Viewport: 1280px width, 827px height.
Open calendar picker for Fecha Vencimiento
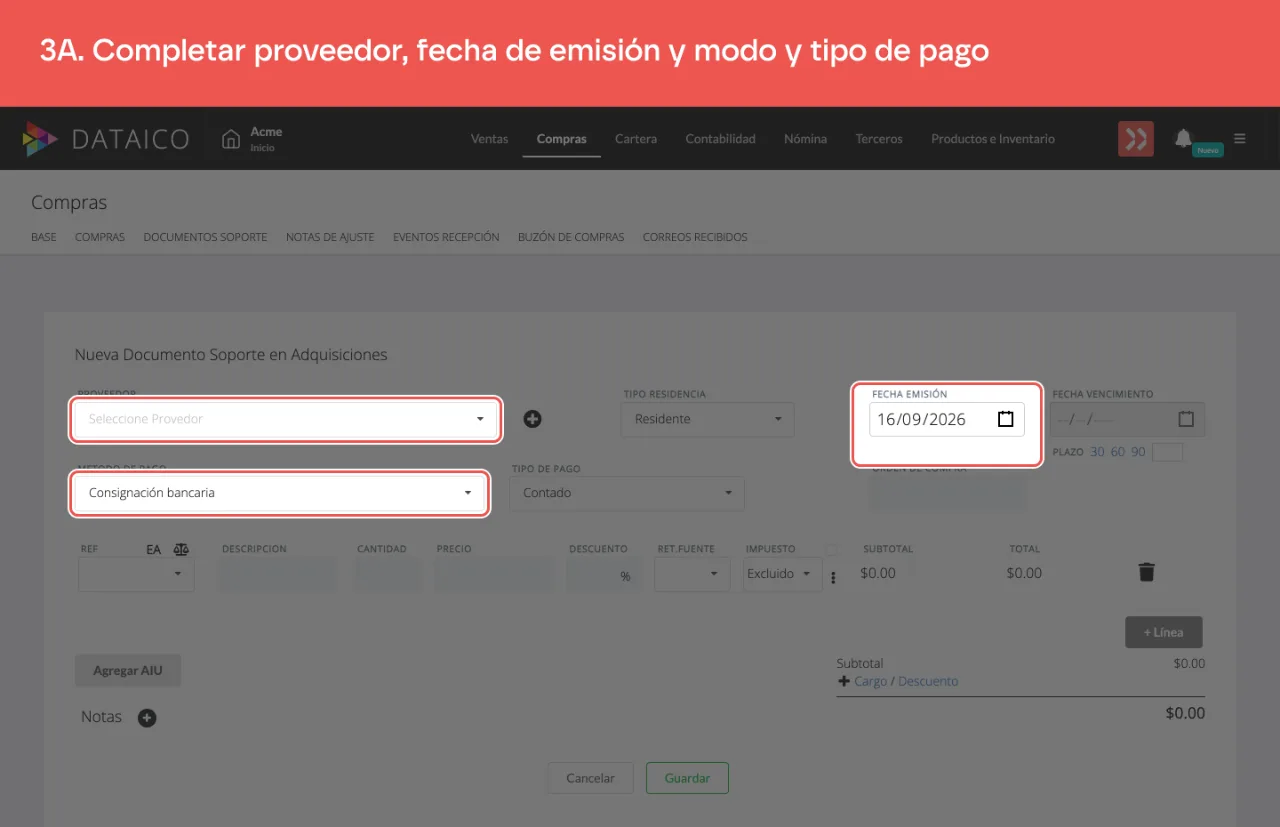[x=1186, y=419]
